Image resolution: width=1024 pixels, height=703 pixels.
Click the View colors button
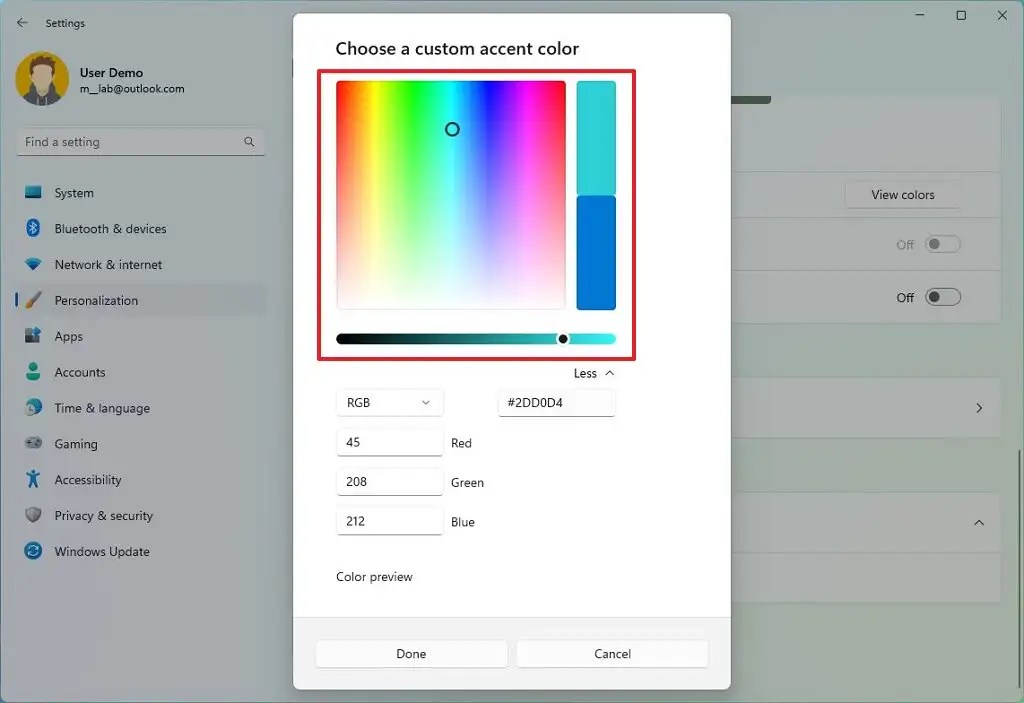pyautogui.click(x=902, y=195)
